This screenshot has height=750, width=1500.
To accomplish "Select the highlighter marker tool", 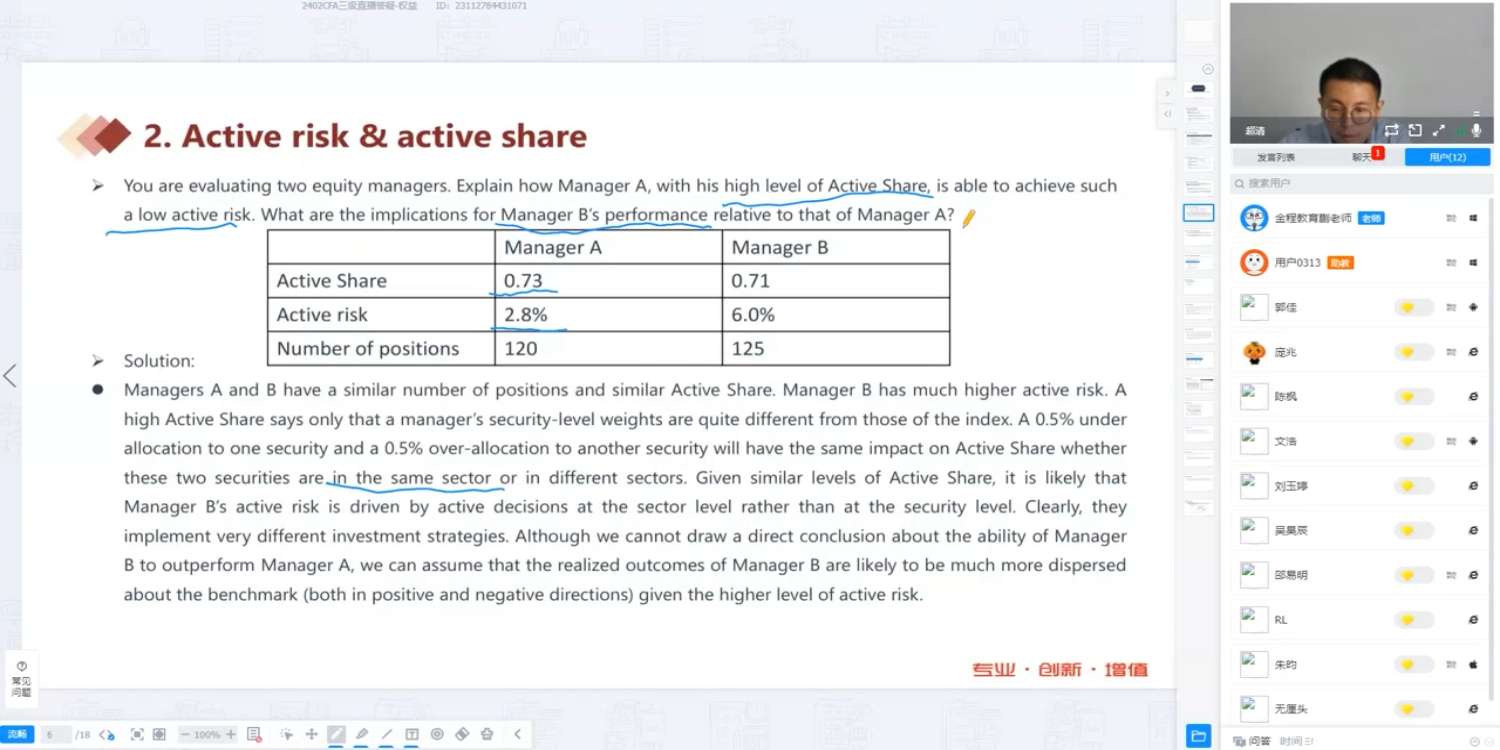I will tap(362, 734).
